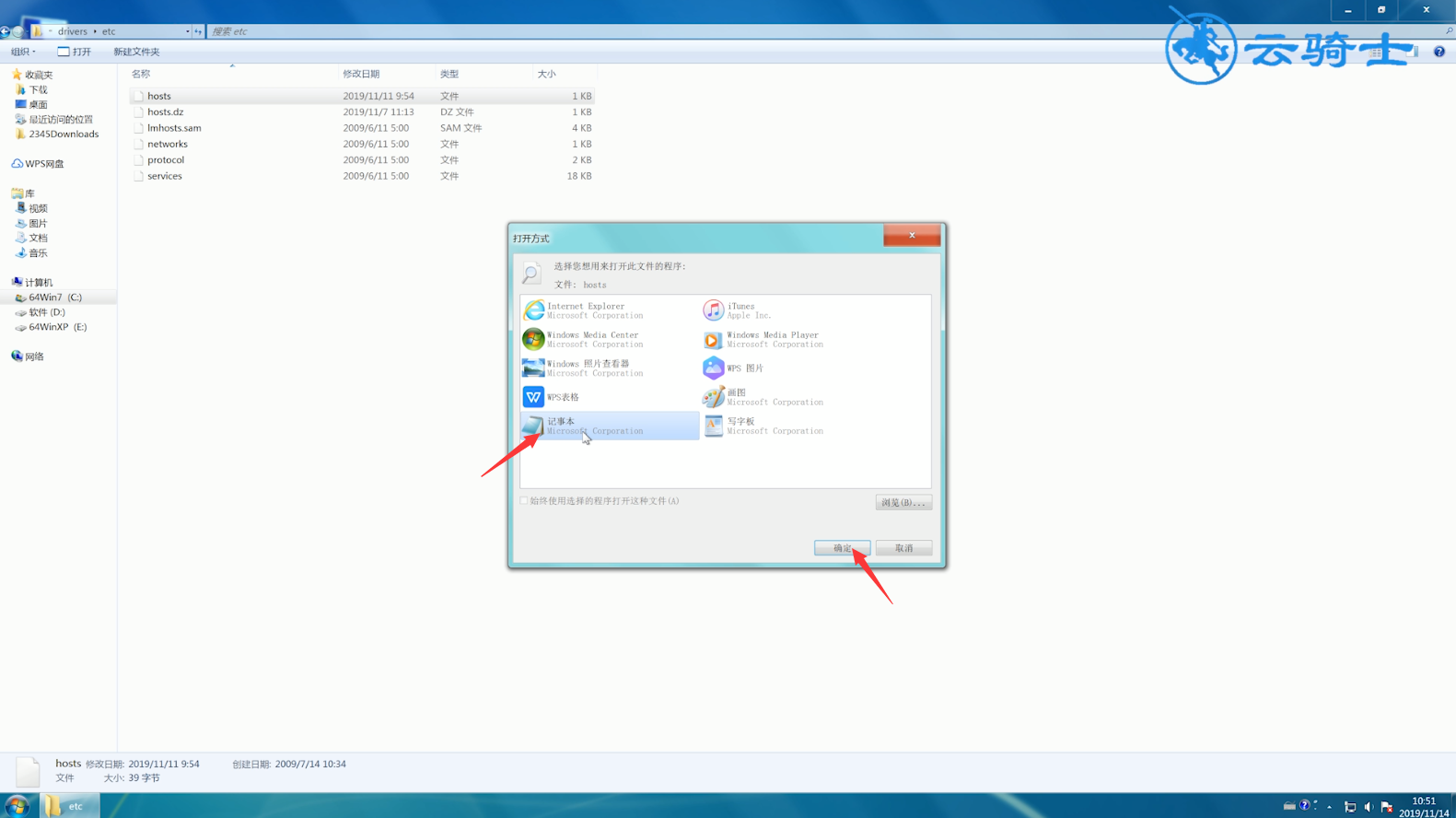Choose 画图 (Paint) in the program list
The image size is (1456, 818).
click(x=790, y=397)
